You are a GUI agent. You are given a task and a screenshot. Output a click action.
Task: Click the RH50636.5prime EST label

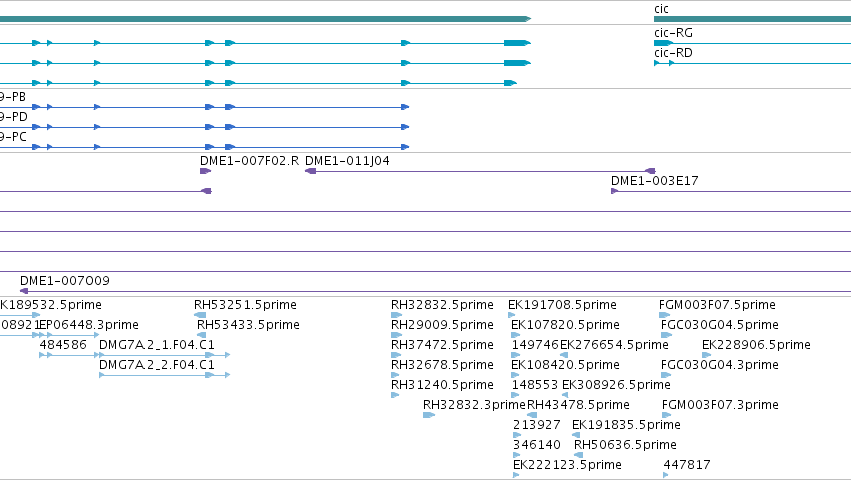(625, 445)
